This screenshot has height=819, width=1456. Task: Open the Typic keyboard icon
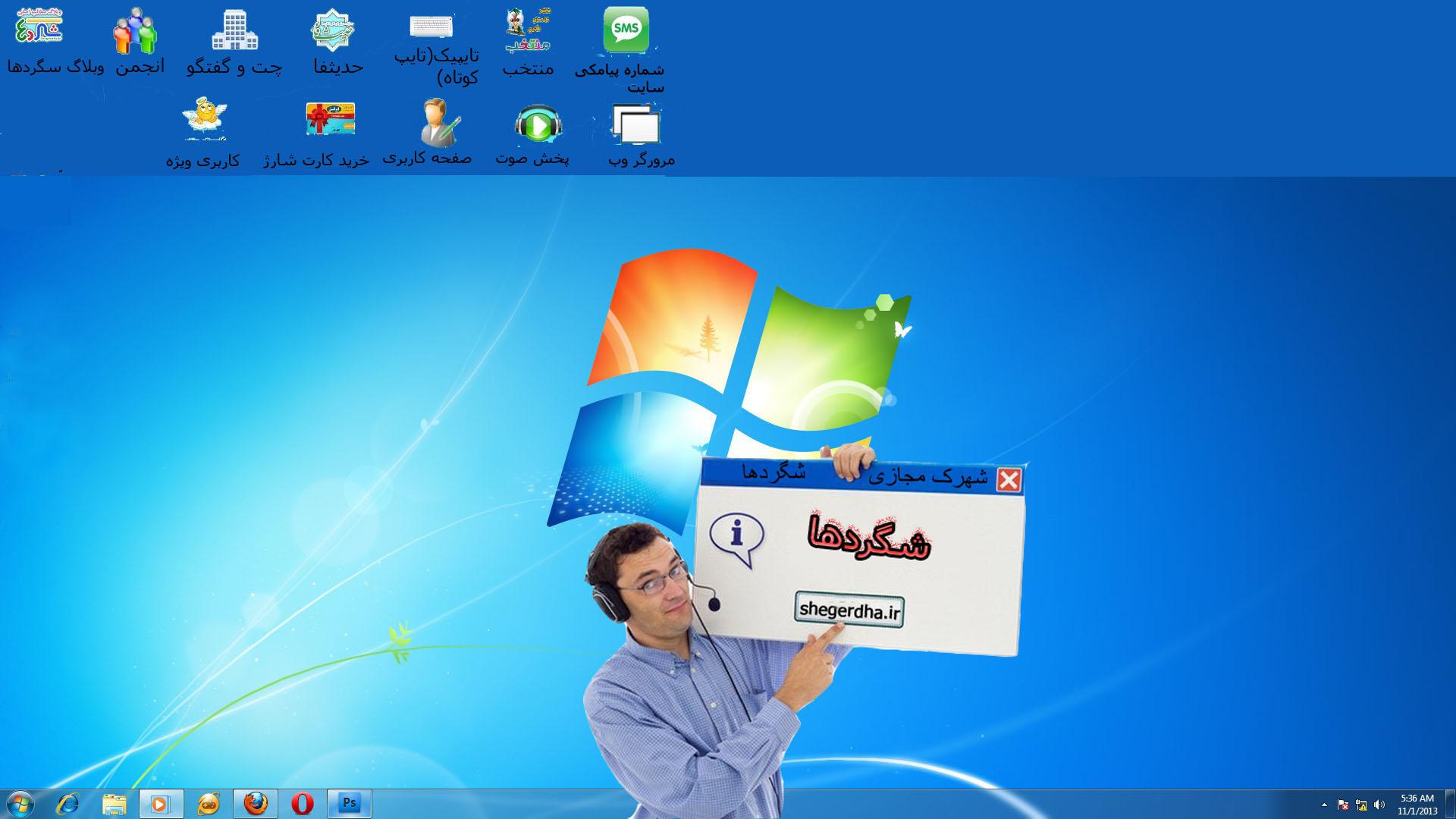coord(431,27)
